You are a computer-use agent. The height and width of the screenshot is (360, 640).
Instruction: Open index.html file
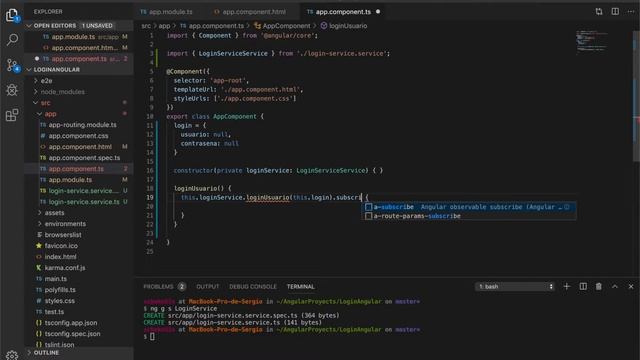tap(79, 257)
